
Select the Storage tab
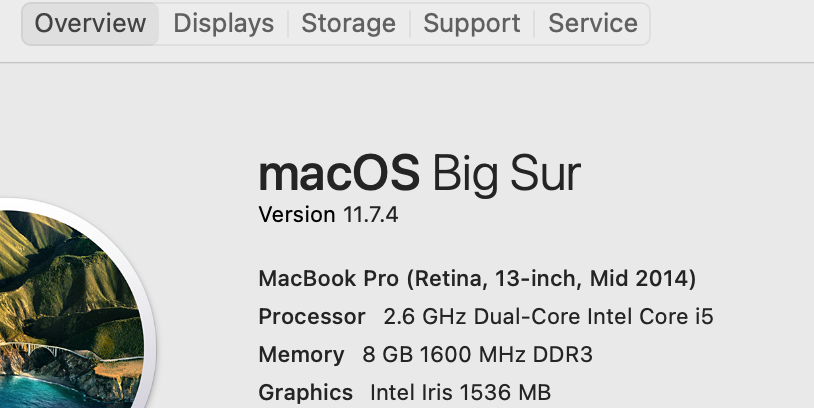(x=348, y=23)
